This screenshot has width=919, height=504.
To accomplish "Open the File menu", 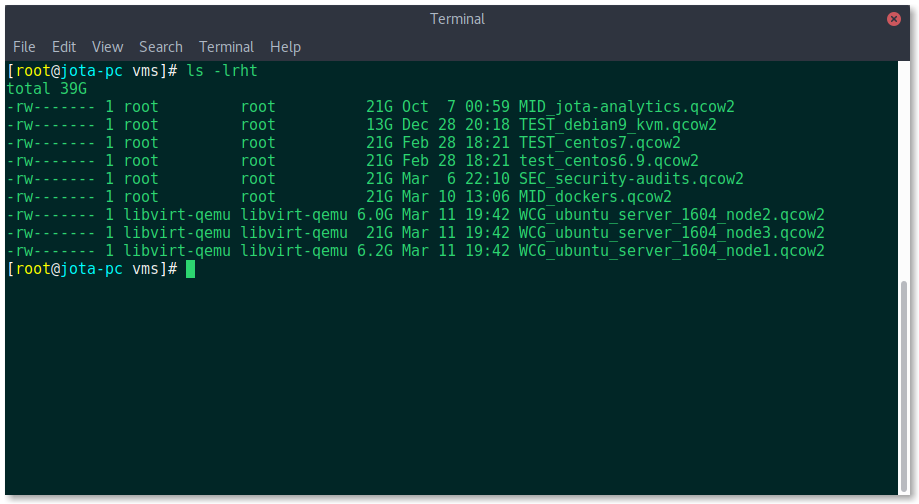I will point(24,47).
